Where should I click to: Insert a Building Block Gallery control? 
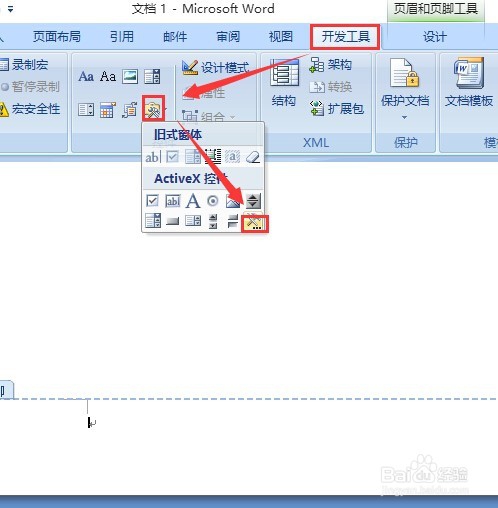pyautogui.click(x=130, y=110)
